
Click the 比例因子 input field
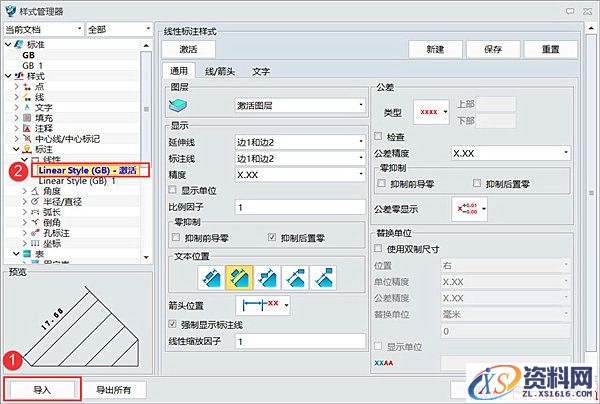point(300,207)
